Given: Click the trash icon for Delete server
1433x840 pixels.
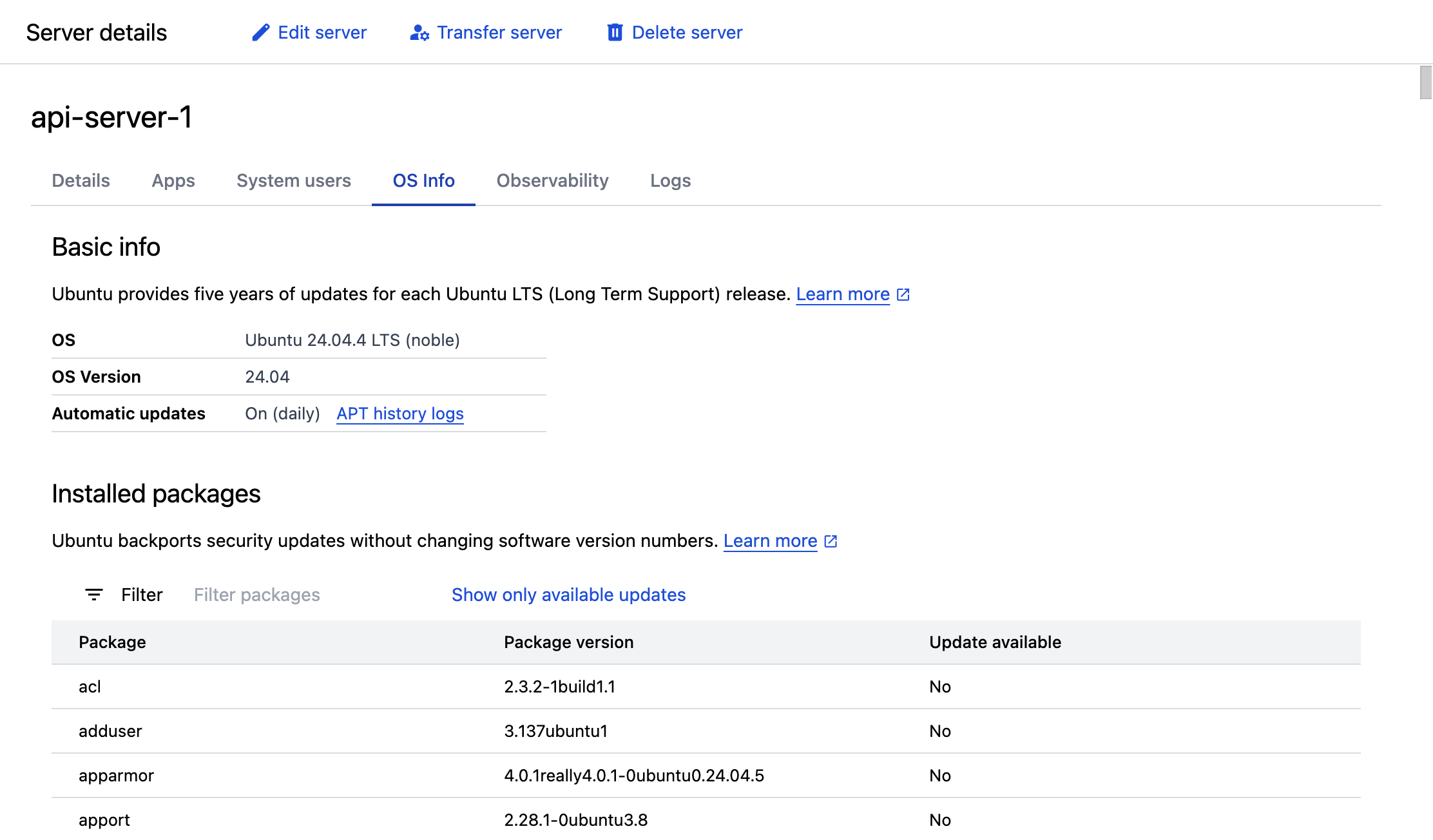Looking at the screenshot, I should pyautogui.click(x=615, y=32).
